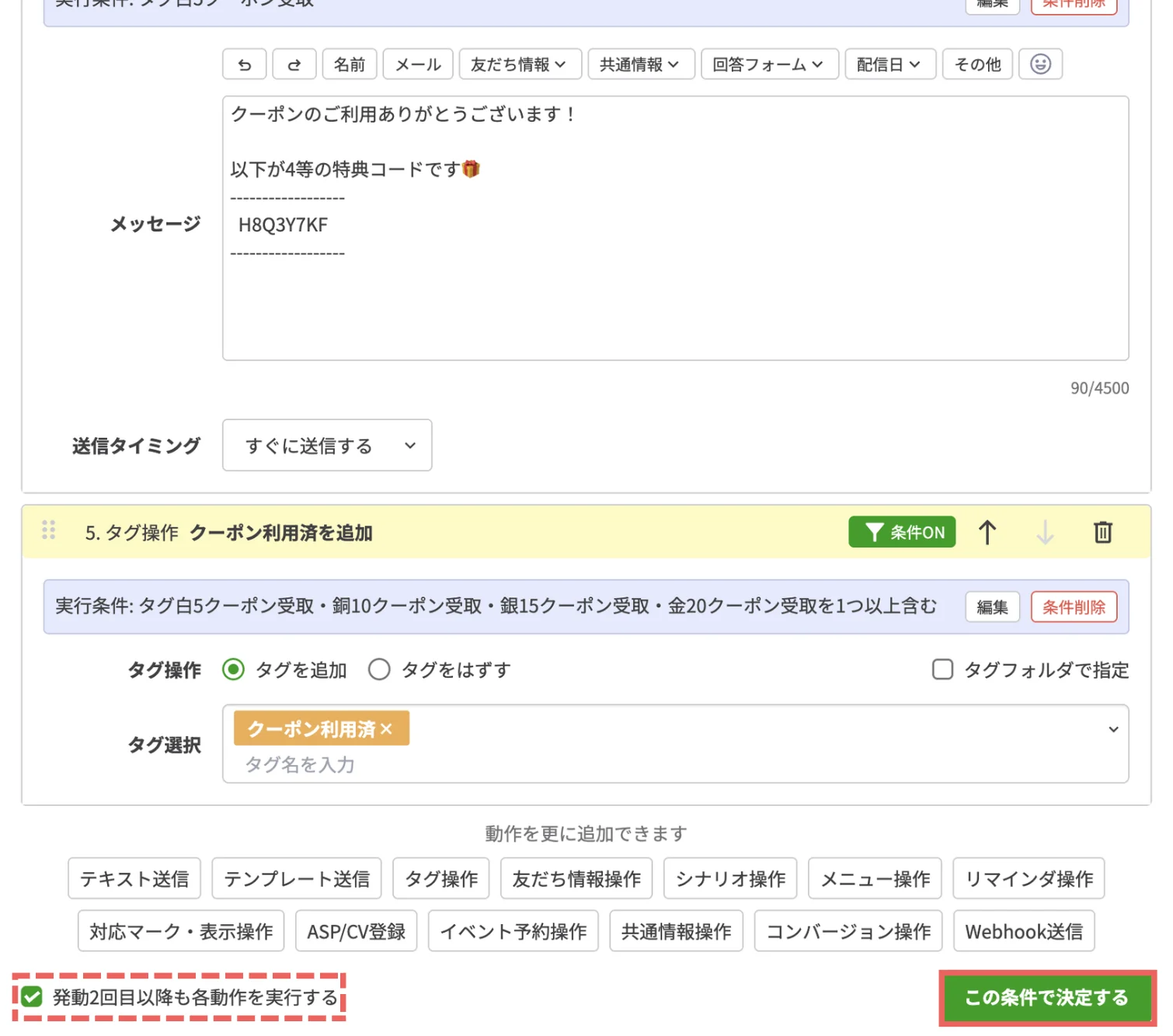The image size is (1173, 1036).
Task: Add a メニュー操作 action
Action: coord(875,878)
